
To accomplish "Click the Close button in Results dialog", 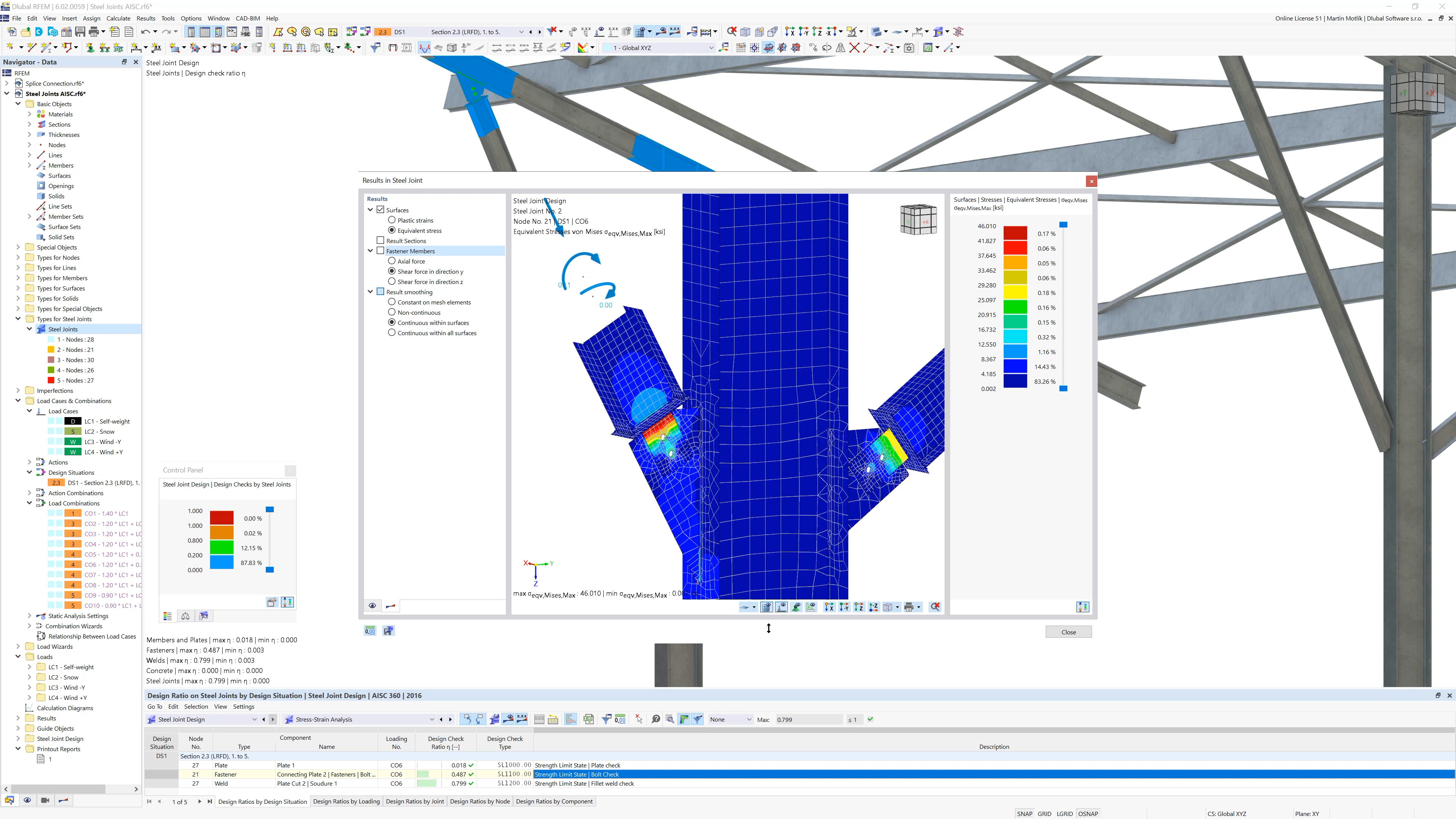I will (x=1069, y=631).
